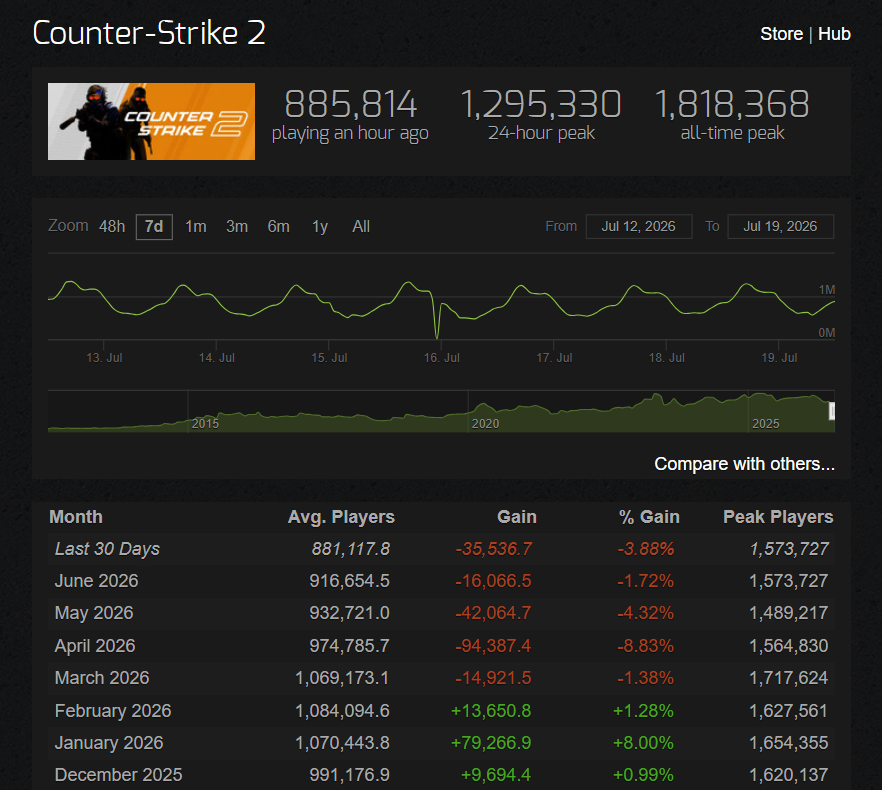This screenshot has height=790, width=882.
Task: Click the 1,564,830 peak for April 2026
Action: click(x=789, y=645)
